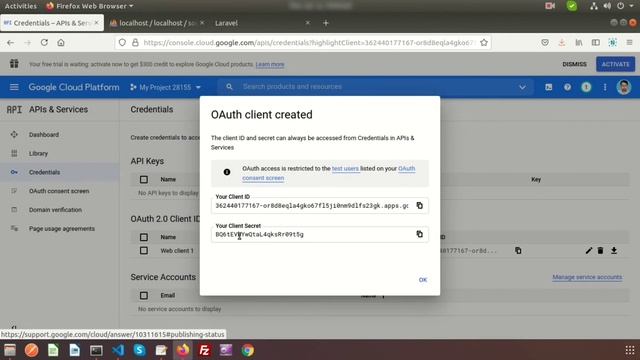Open the test users link
Screen dimensions: 640x360
coord(345,168)
